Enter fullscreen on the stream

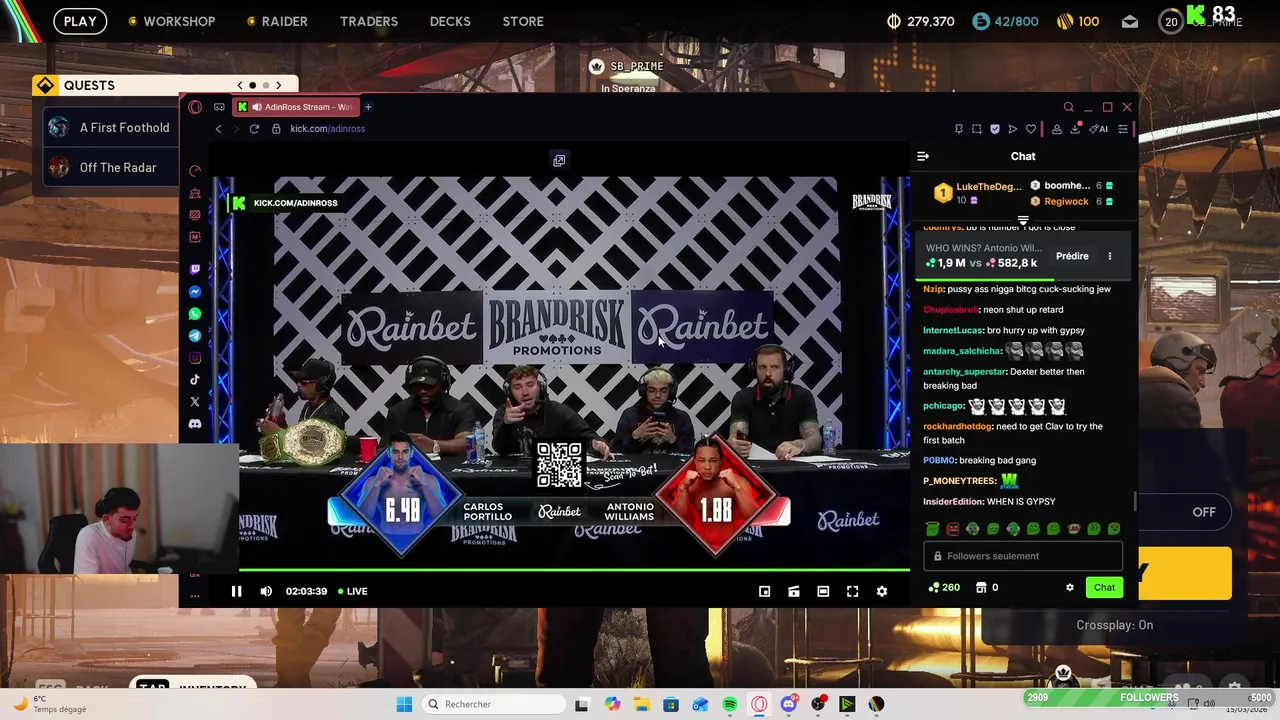pyautogui.click(x=853, y=591)
